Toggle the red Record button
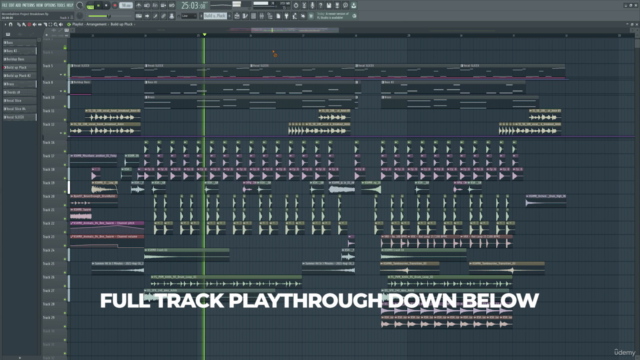 115,5
